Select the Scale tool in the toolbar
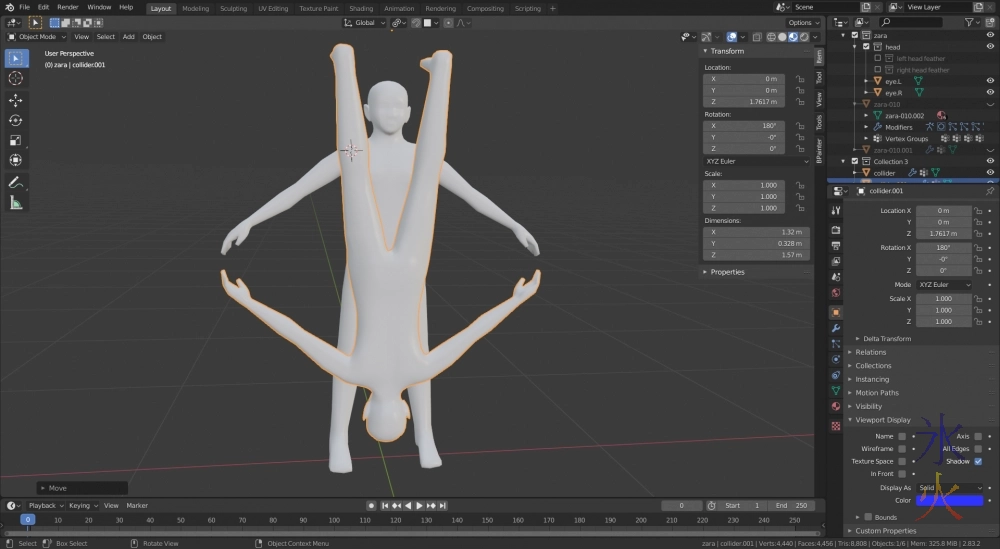This screenshot has width=1000, height=549. 16,140
